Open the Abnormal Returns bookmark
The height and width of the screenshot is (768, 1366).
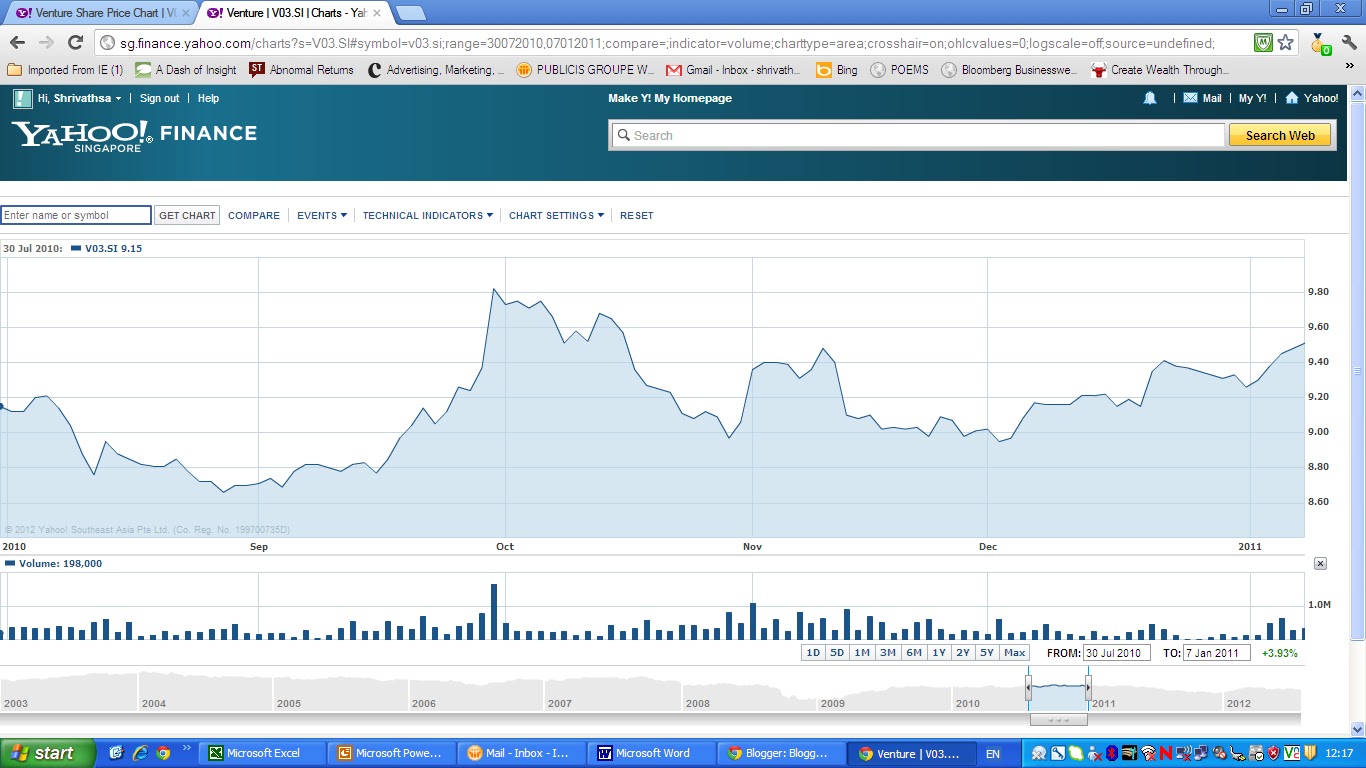(301, 70)
